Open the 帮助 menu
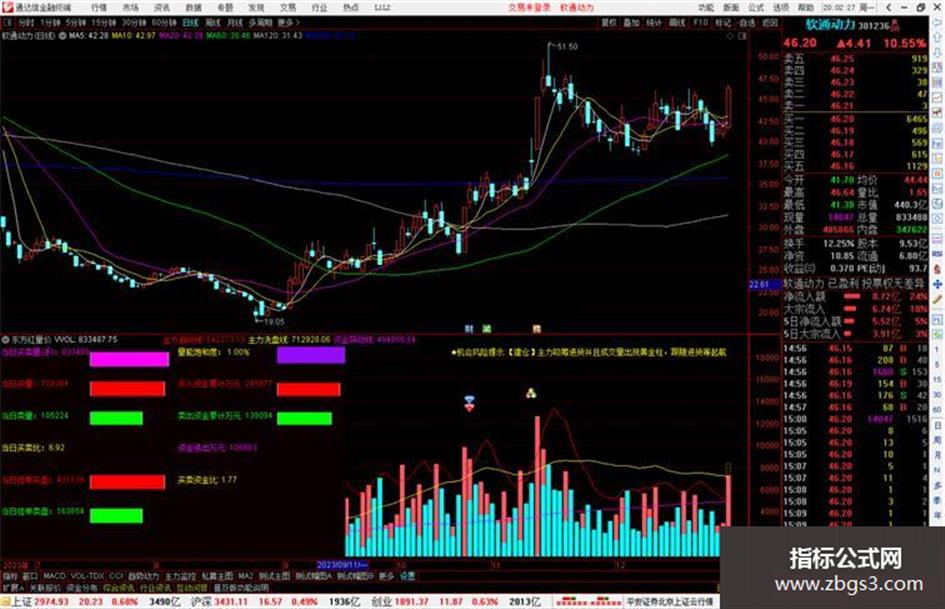The height and width of the screenshot is (609, 945). pos(806,8)
